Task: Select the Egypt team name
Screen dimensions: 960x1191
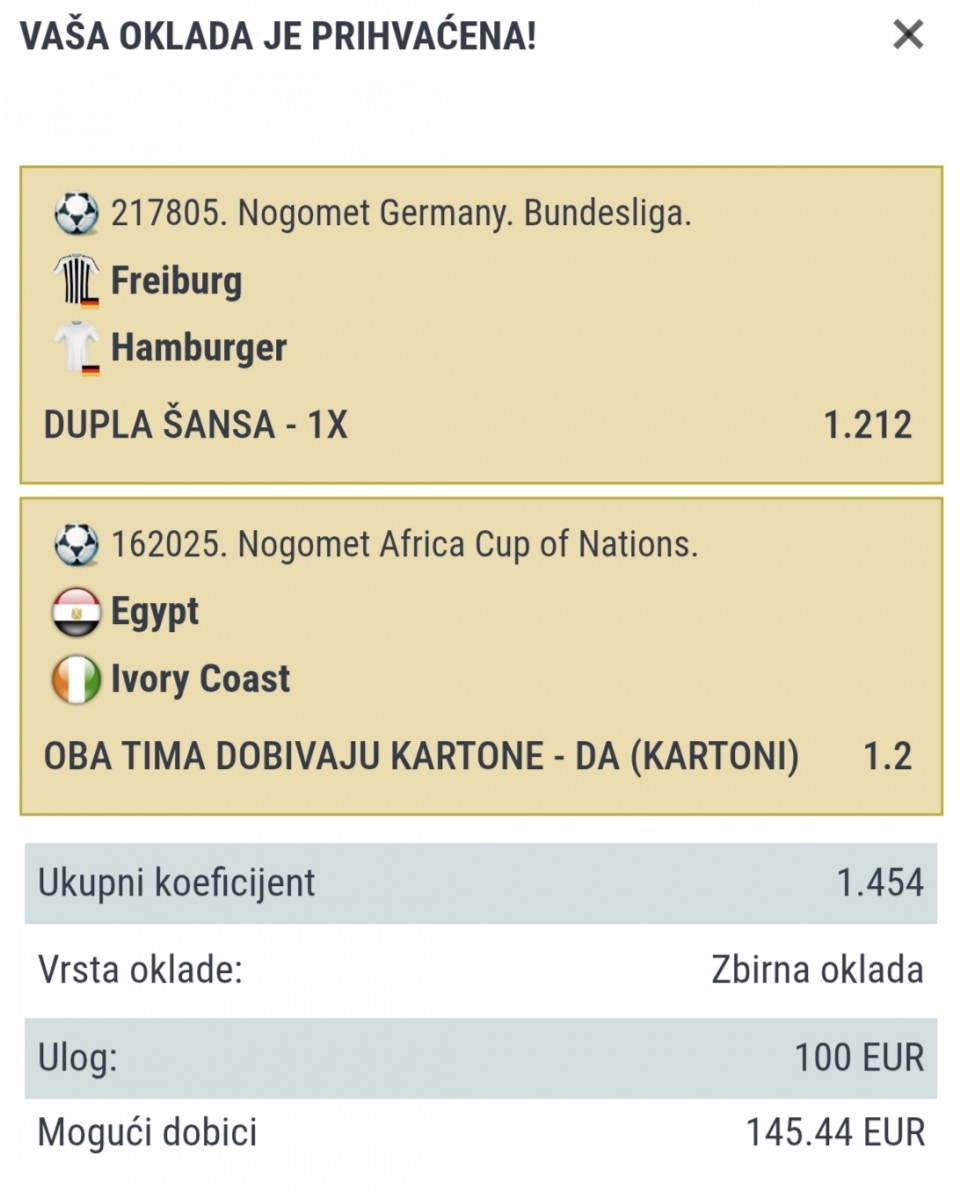Action: tap(154, 612)
